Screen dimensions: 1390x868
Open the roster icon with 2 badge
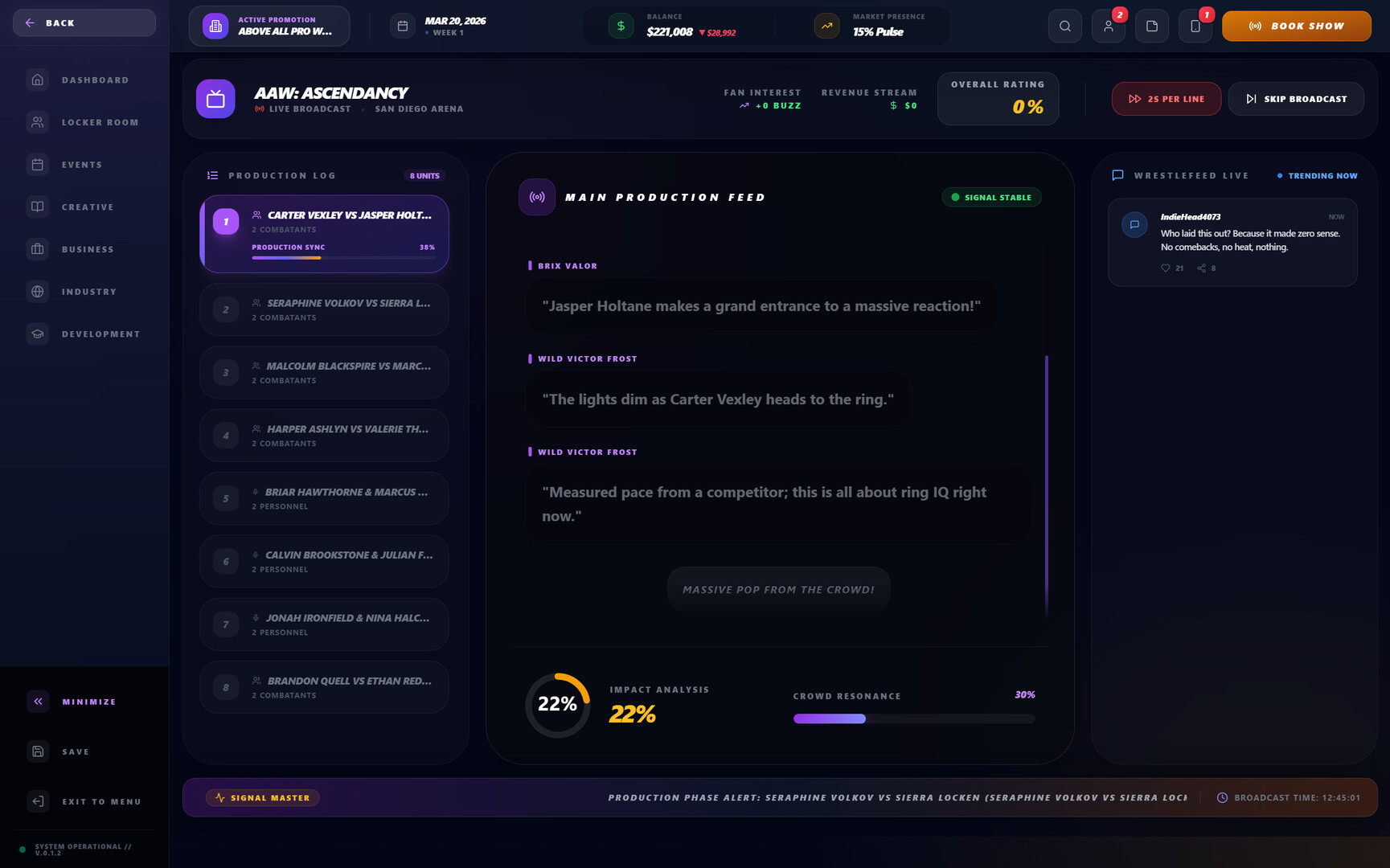point(1108,27)
